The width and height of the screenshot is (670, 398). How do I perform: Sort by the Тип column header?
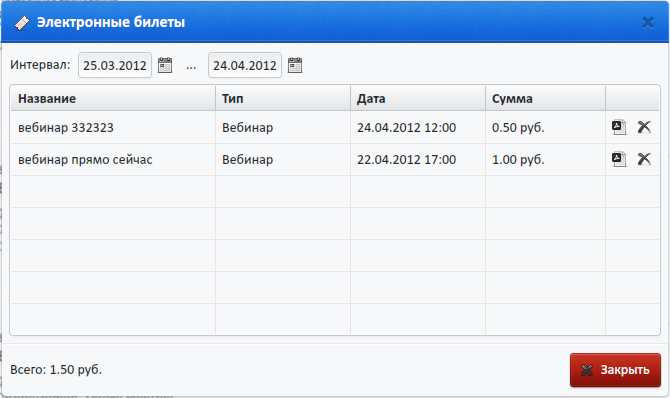click(x=283, y=99)
